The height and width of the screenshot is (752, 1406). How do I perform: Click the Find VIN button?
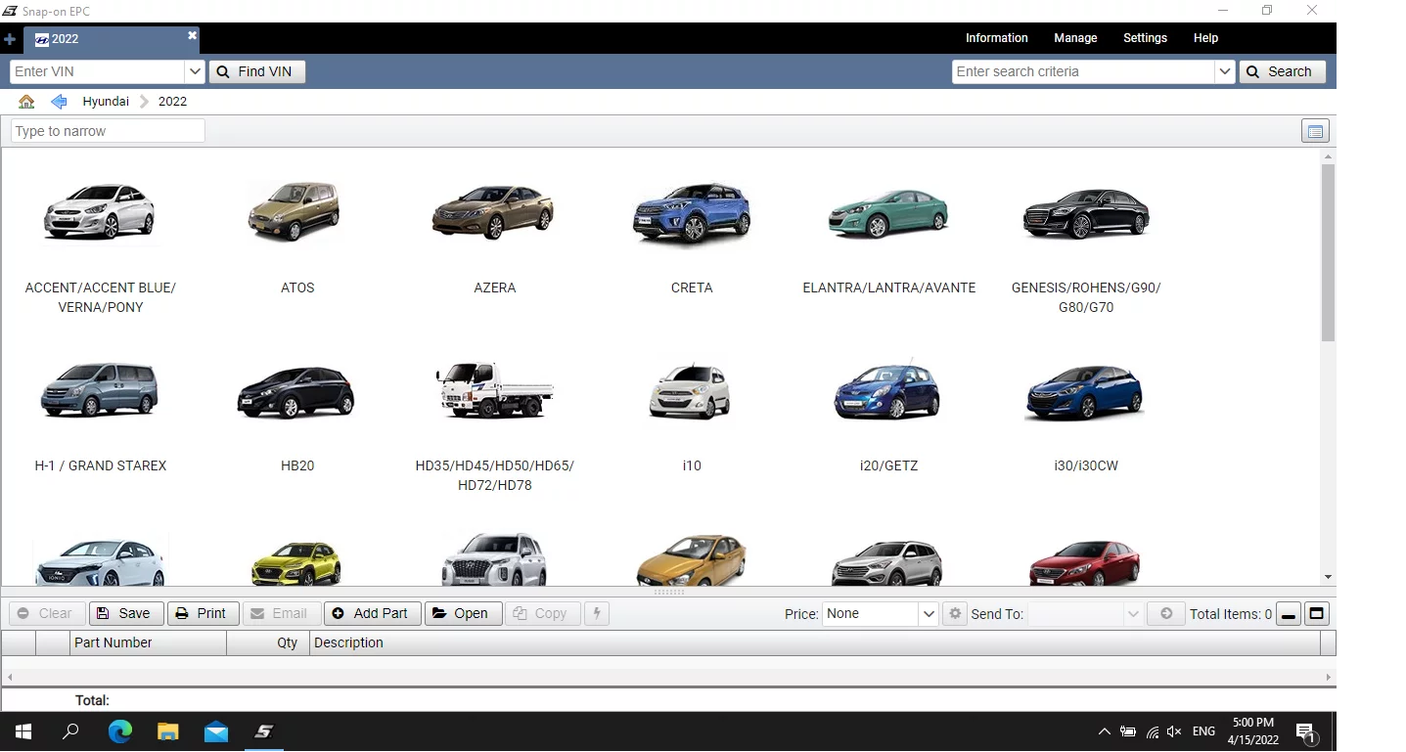[x=257, y=71]
